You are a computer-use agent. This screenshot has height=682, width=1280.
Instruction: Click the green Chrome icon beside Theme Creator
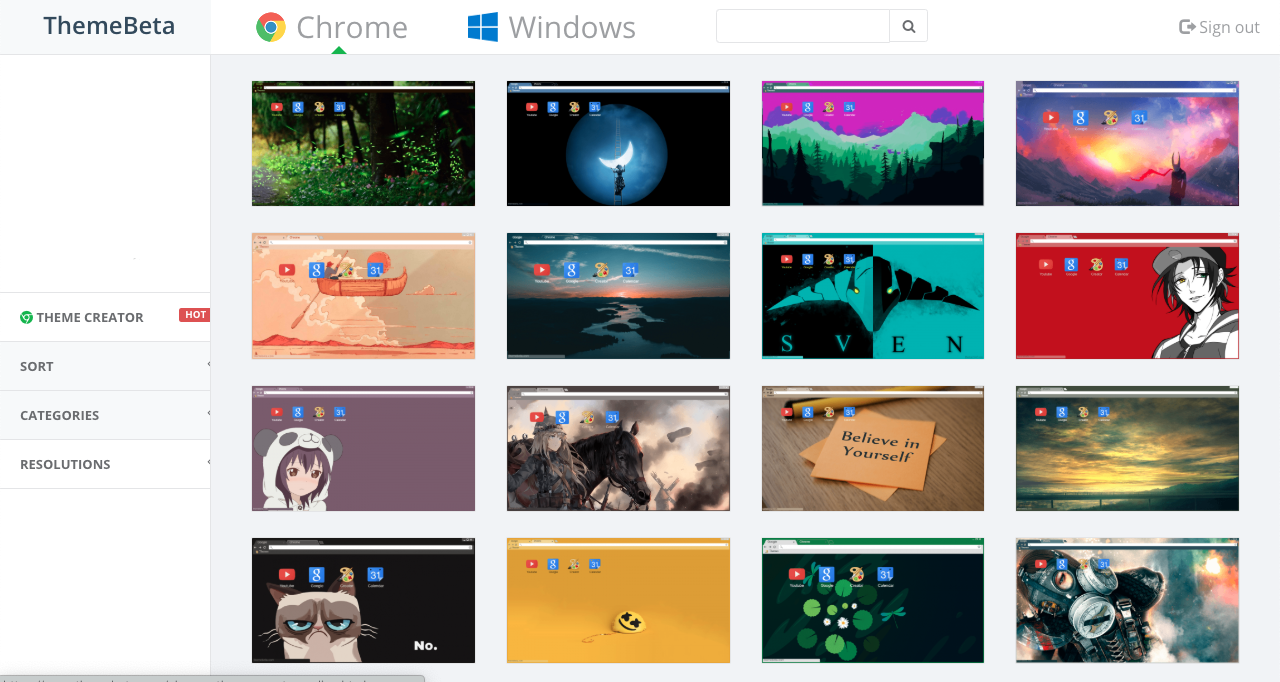point(27,317)
